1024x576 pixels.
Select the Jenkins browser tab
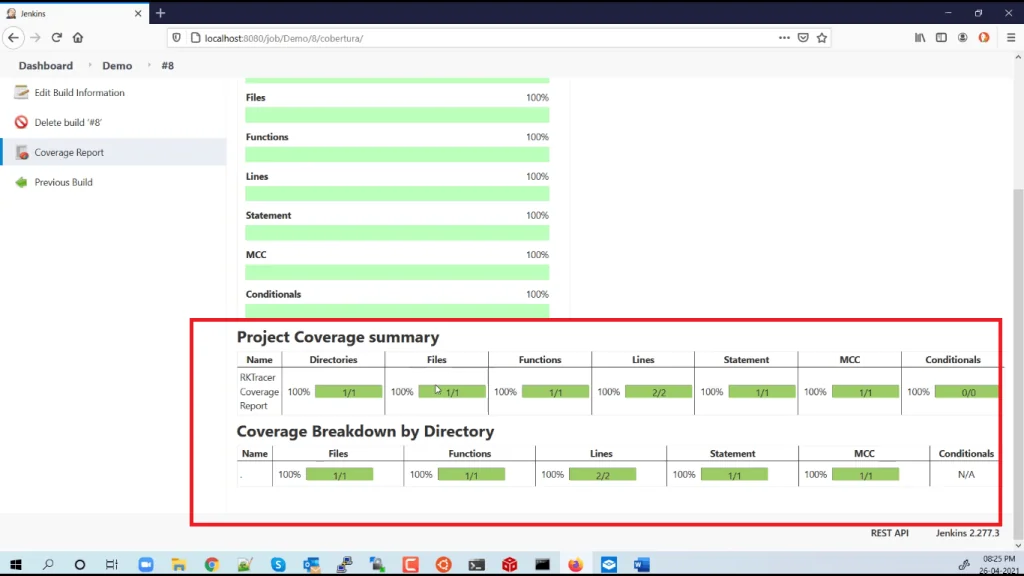pos(74,13)
